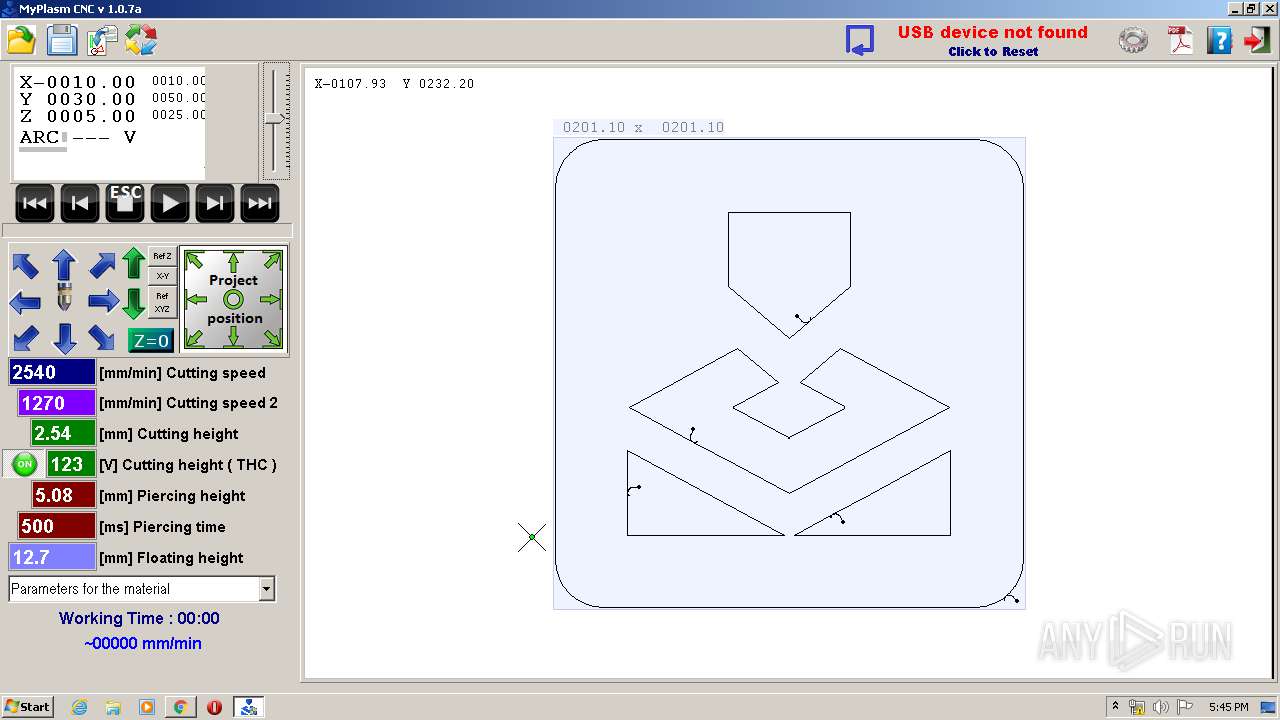Click the X-Y reference button

tap(162, 276)
